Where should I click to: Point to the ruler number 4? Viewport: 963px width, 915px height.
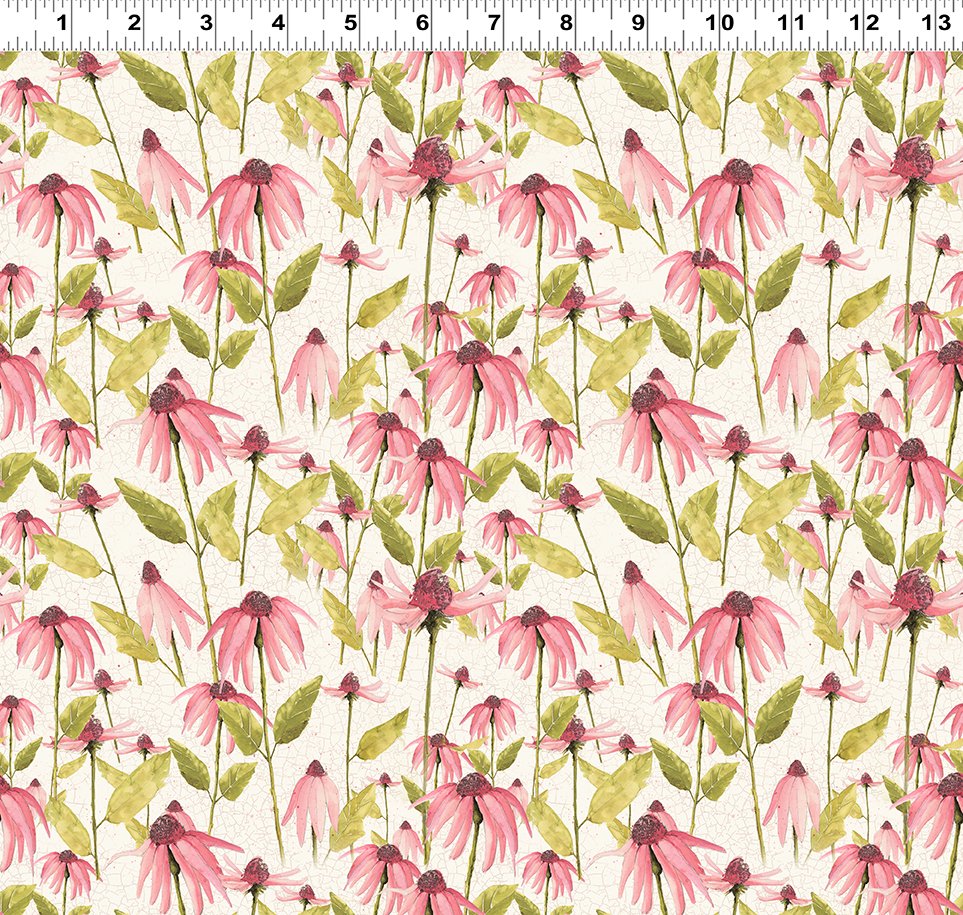point(278,23)
